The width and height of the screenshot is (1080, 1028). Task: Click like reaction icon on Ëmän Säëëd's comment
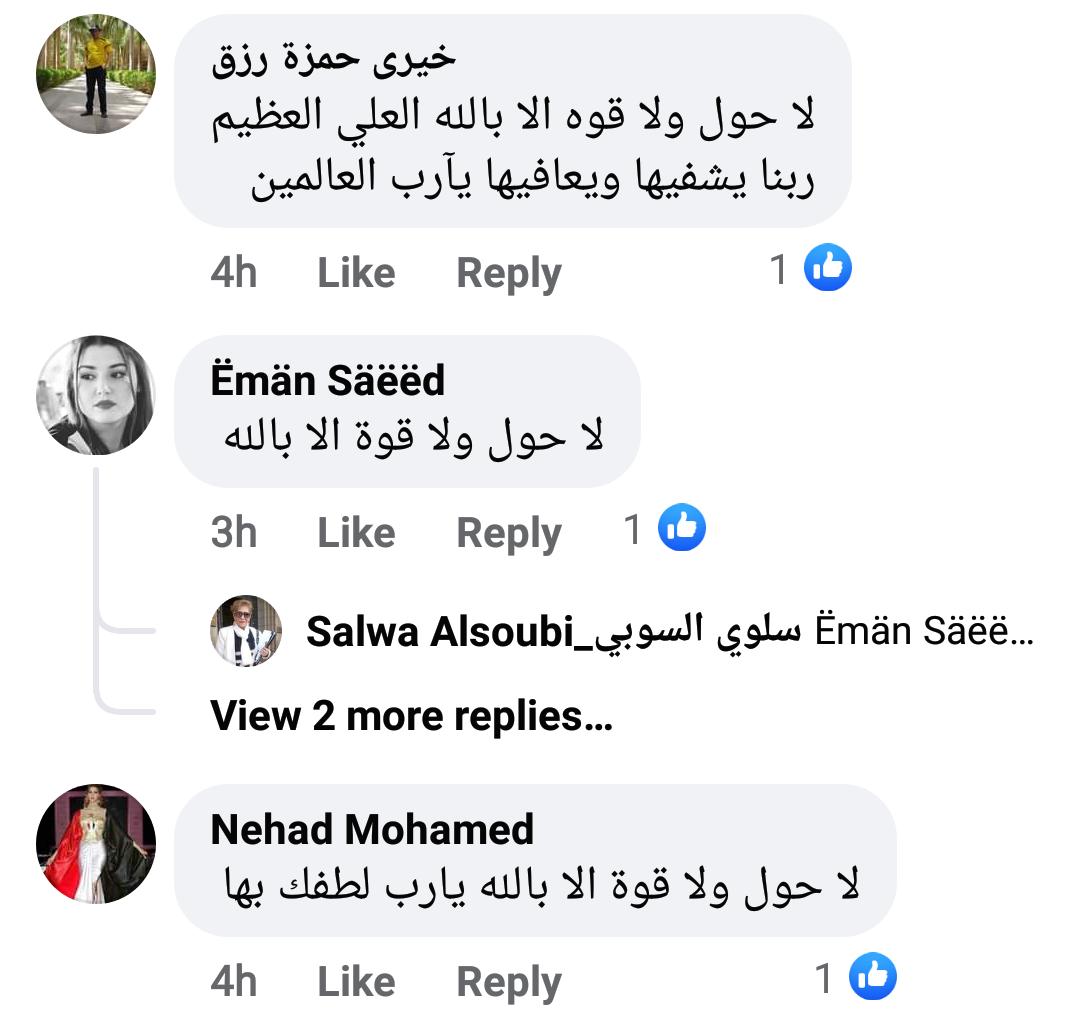682,527
